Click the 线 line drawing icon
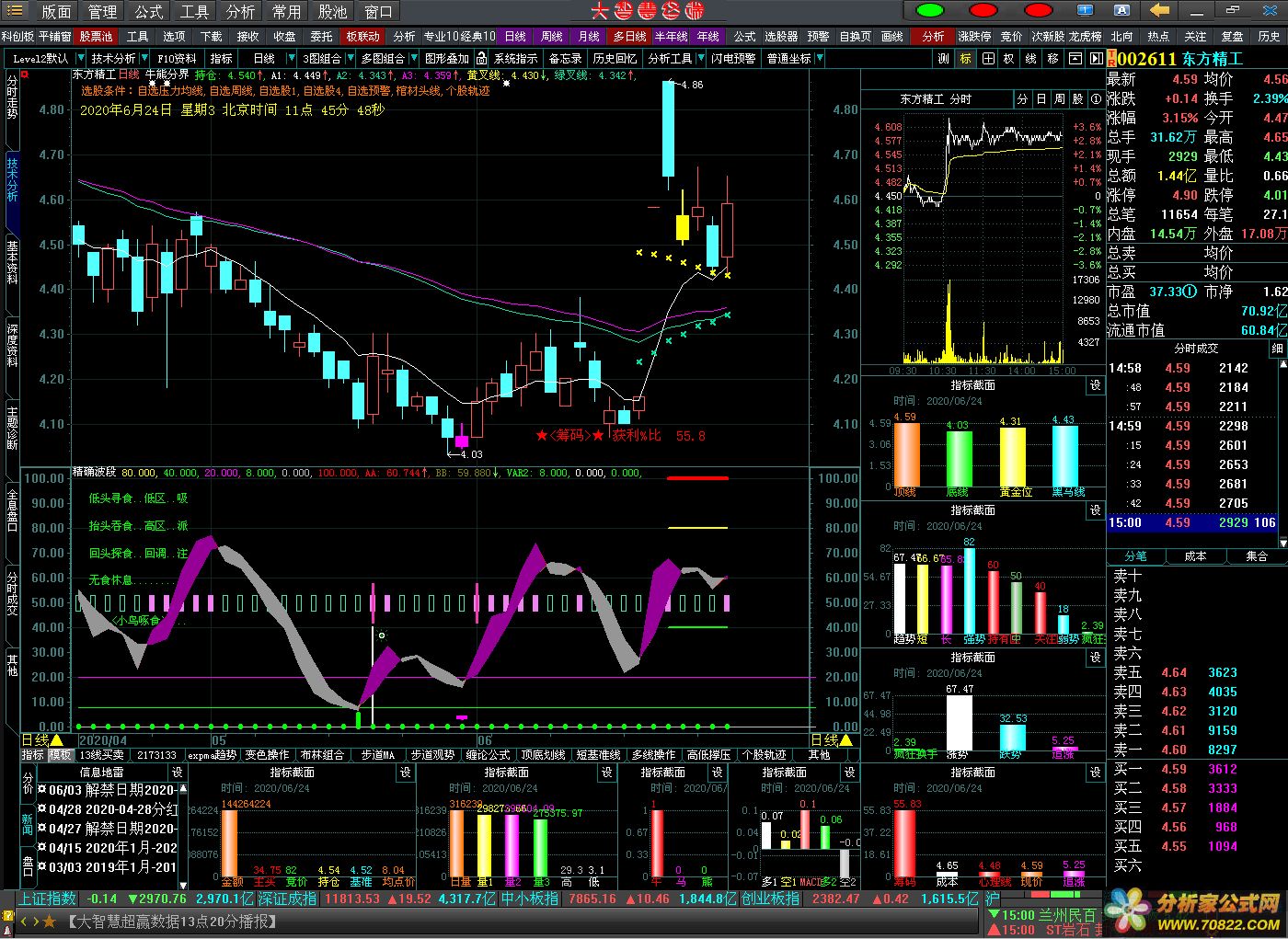The image size is (1288, 939). (1031, 58)
